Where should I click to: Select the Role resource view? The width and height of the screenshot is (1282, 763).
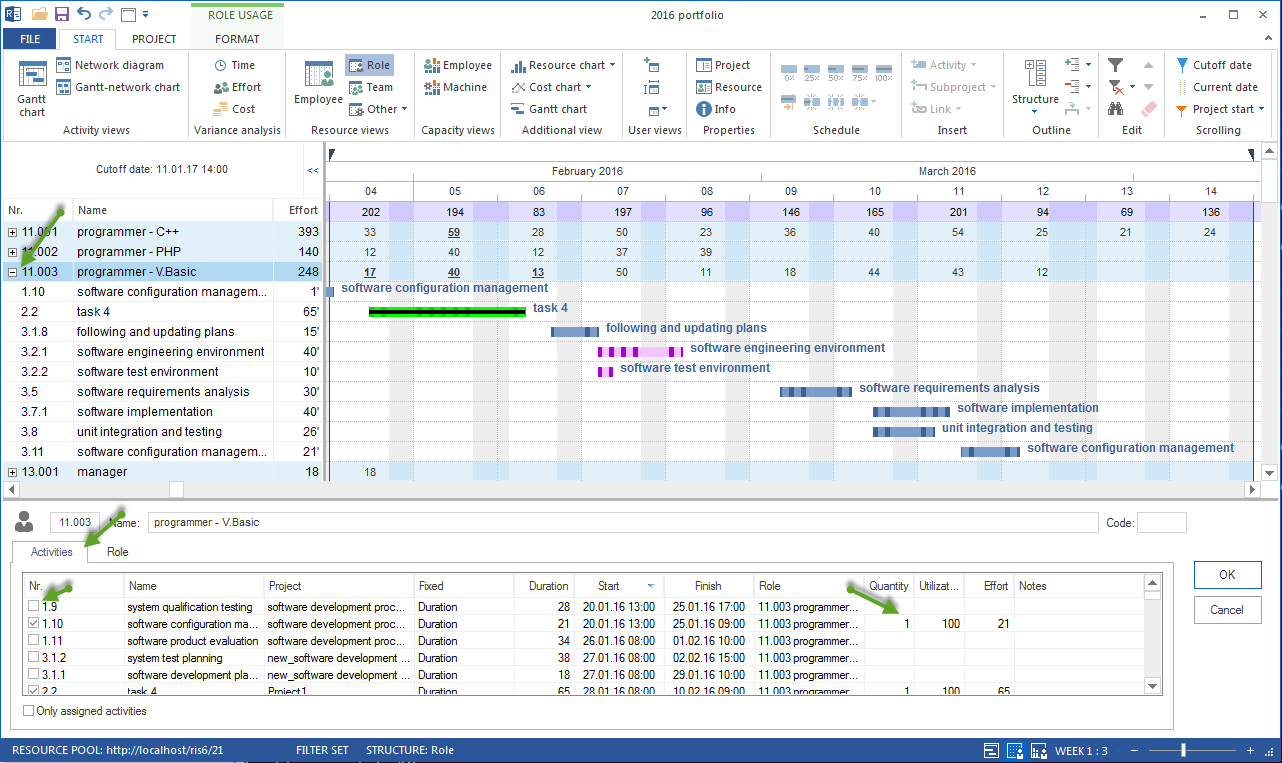point(369,65)
